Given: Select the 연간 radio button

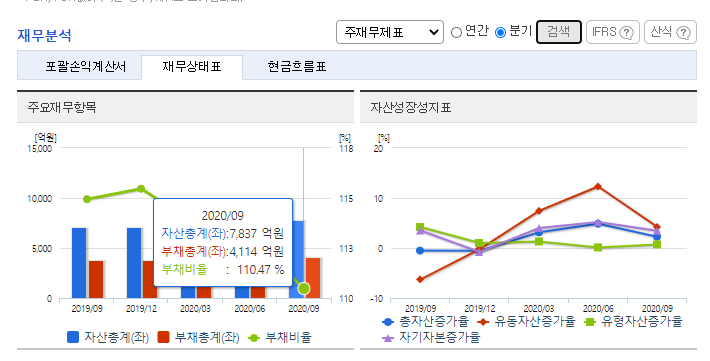Looking at the screenshot, I should point(456,33).
